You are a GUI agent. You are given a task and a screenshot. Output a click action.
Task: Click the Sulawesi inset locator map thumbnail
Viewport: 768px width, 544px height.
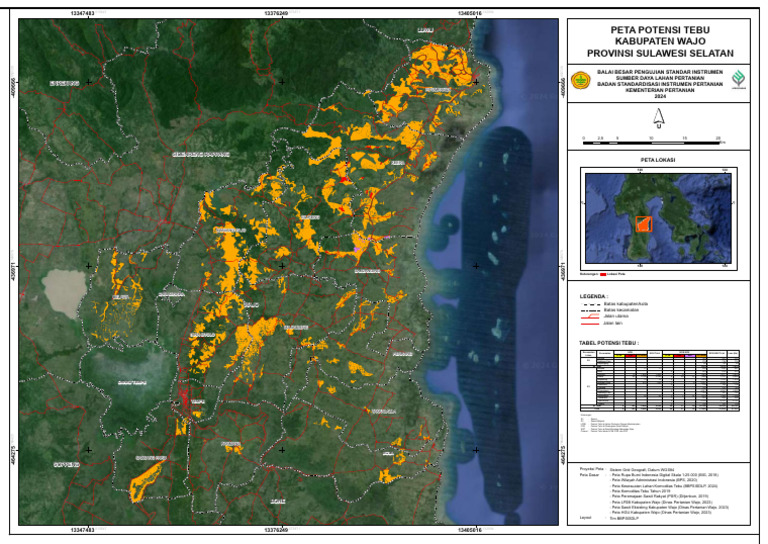click(x=658, y=217)
